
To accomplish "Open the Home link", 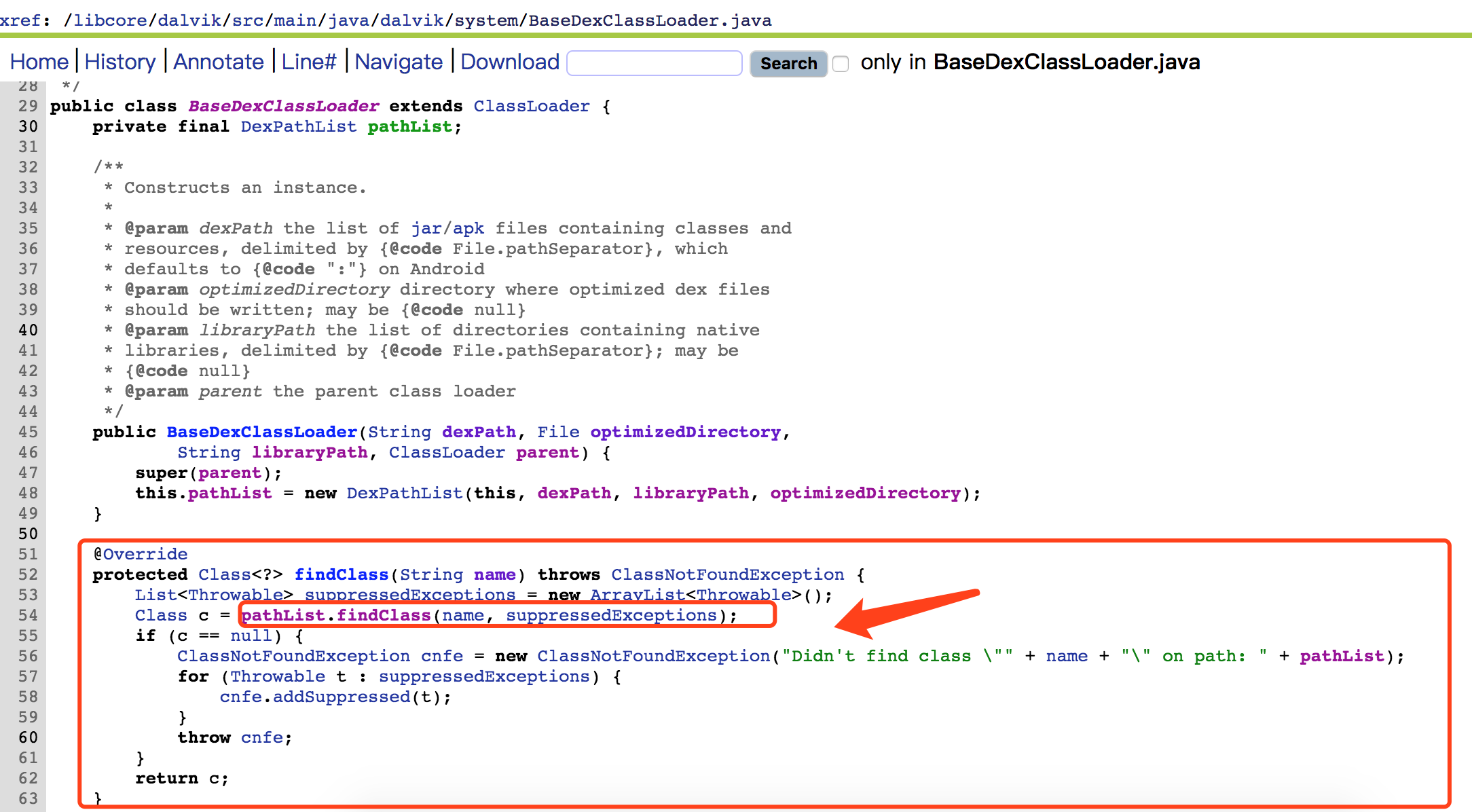I will click(x=39, y=62).
